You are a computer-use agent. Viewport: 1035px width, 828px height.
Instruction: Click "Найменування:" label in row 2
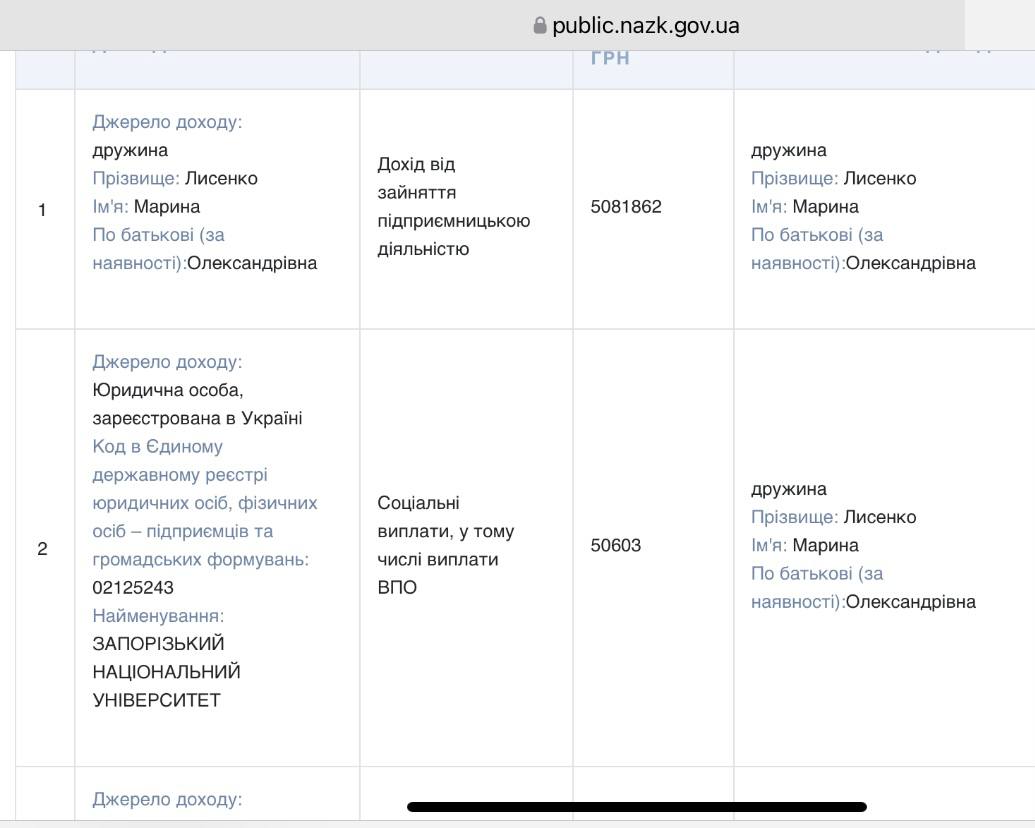pos(158,616)
